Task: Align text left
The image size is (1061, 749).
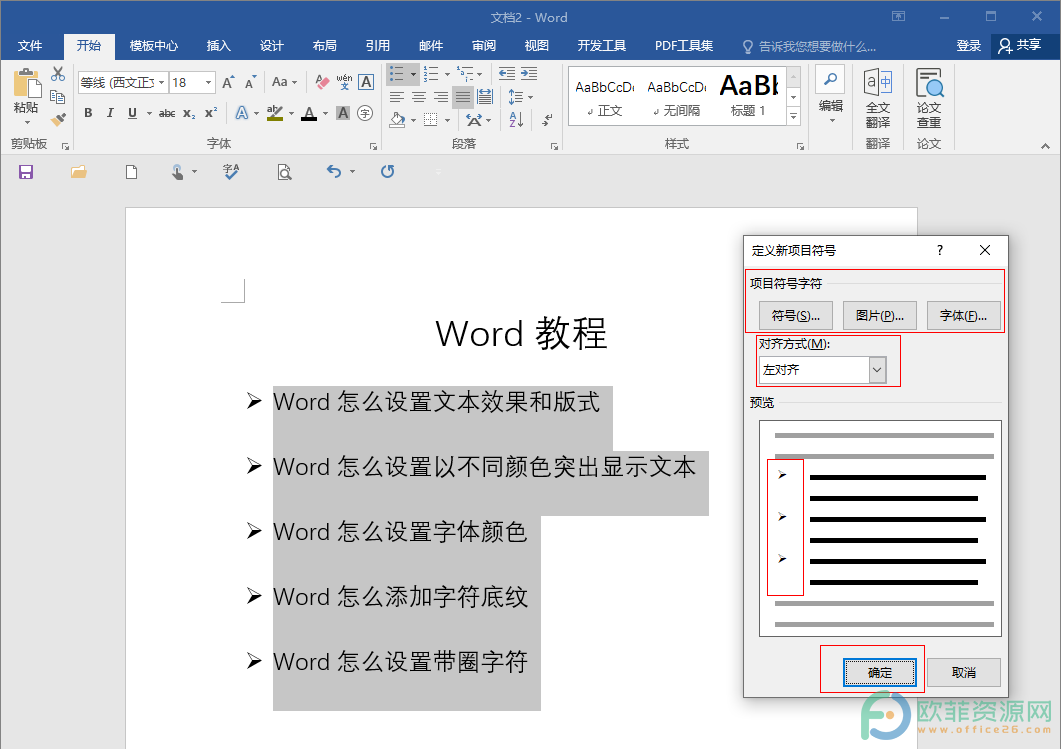Action: pyautogui.click(x=397, y=97)
